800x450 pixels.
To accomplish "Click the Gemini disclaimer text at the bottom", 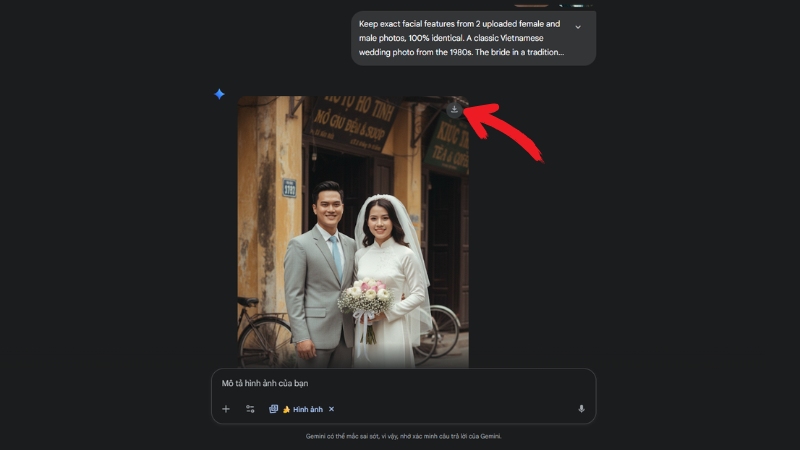I will pos(404,436).
